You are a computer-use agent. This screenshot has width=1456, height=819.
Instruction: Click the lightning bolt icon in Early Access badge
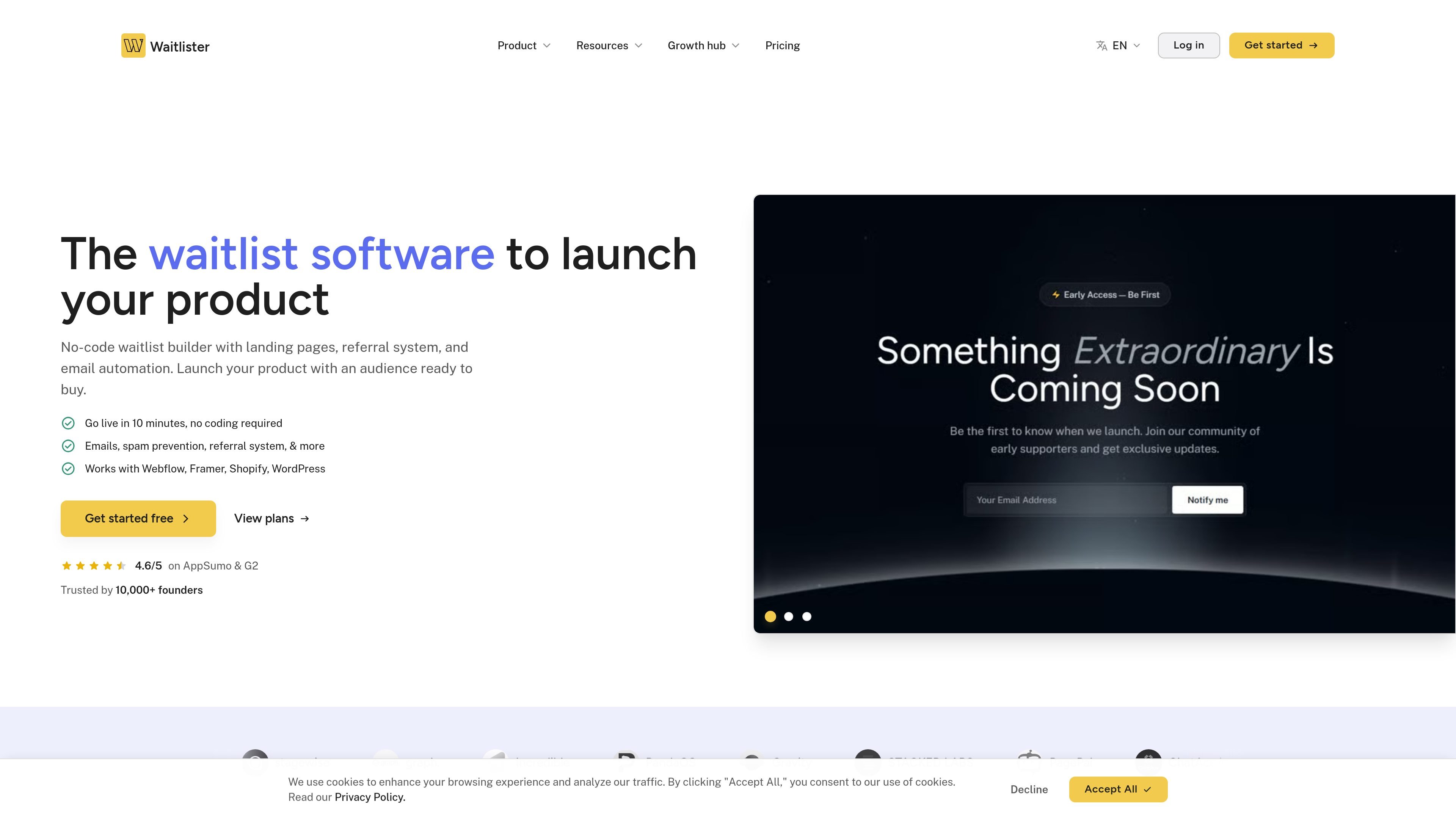pos(1056,295)
